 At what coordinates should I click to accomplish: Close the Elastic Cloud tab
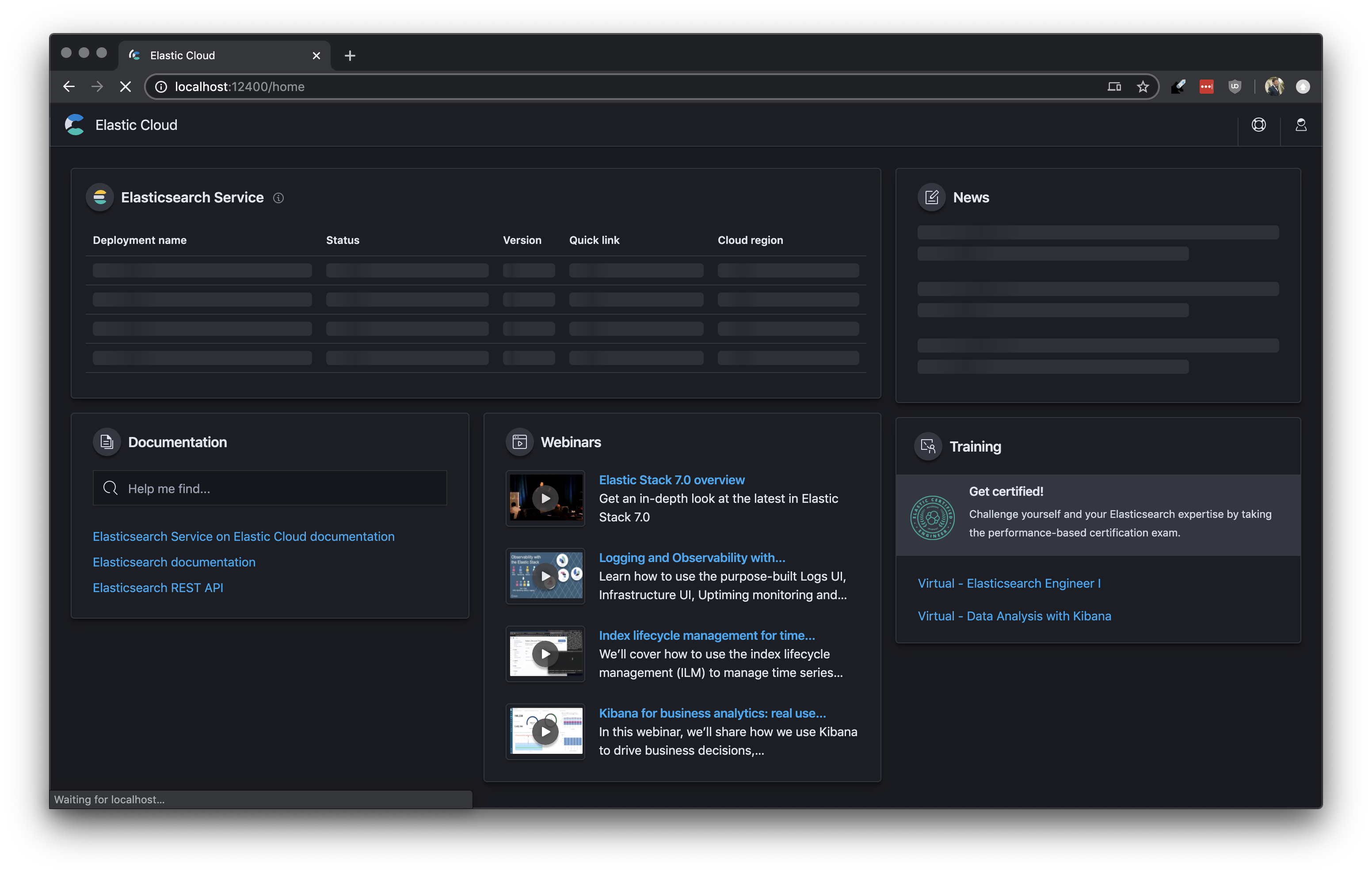(x=316, y=55)
